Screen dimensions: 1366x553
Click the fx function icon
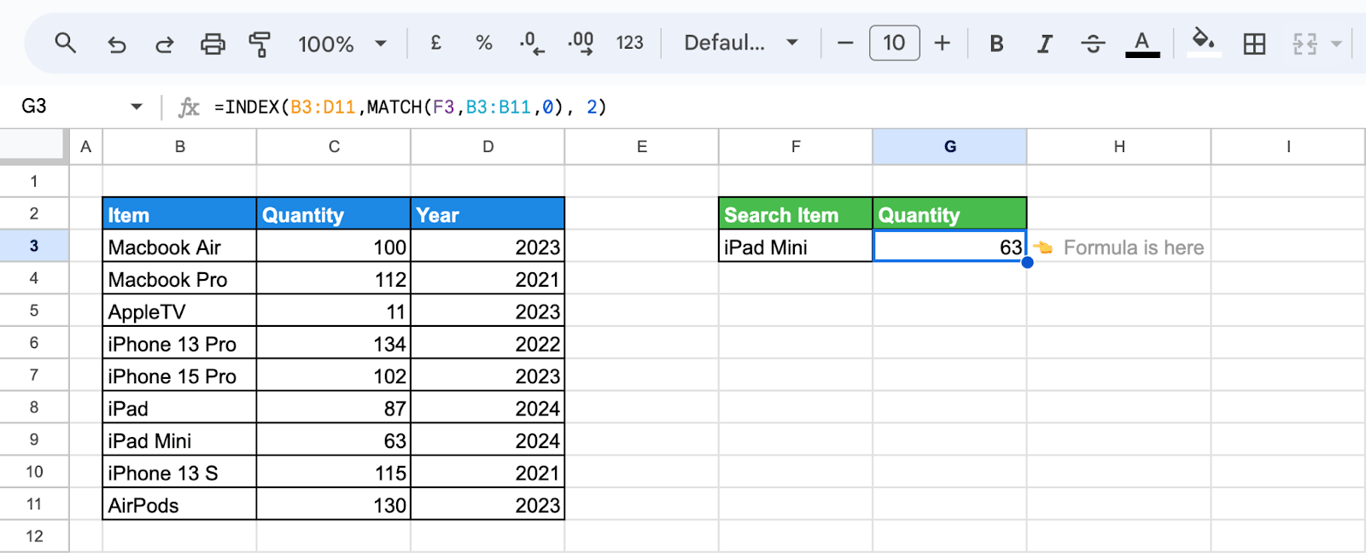point(189,107)
